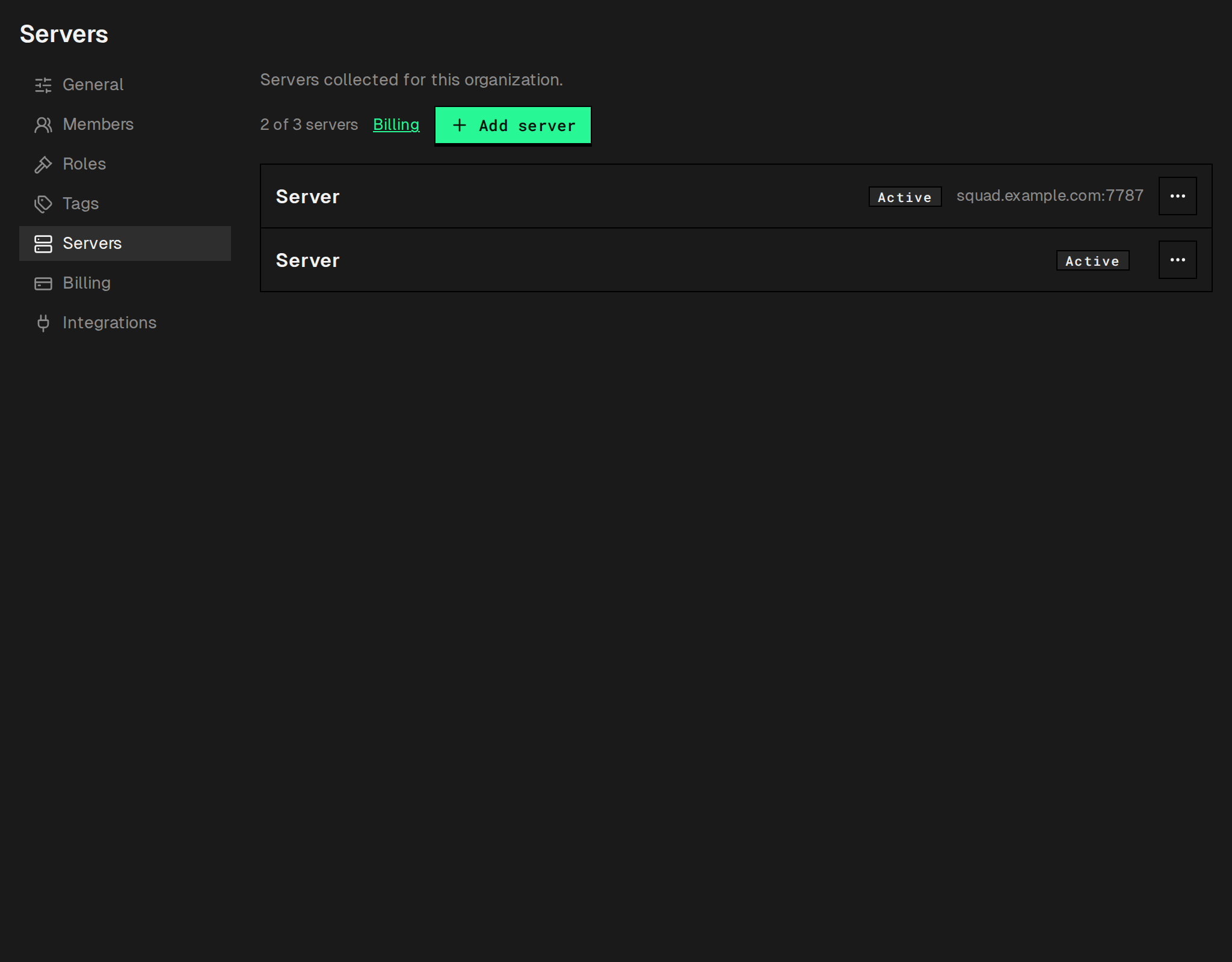Click the Servers page heading
This screenshot has width=1232, height=962.
(x=64, y=34)
